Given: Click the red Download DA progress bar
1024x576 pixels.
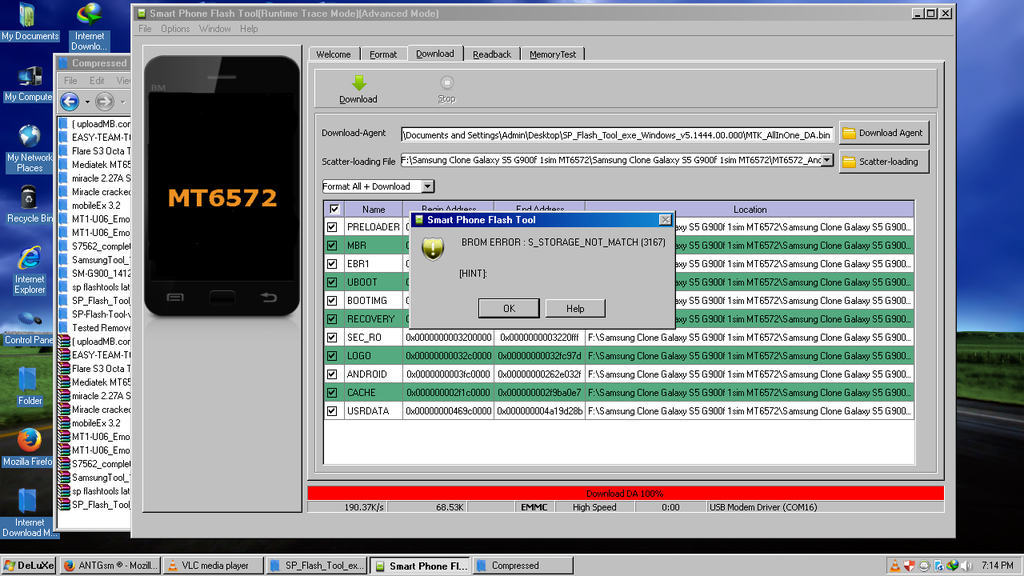Looking at the screenshot, I should coord(625,493).
